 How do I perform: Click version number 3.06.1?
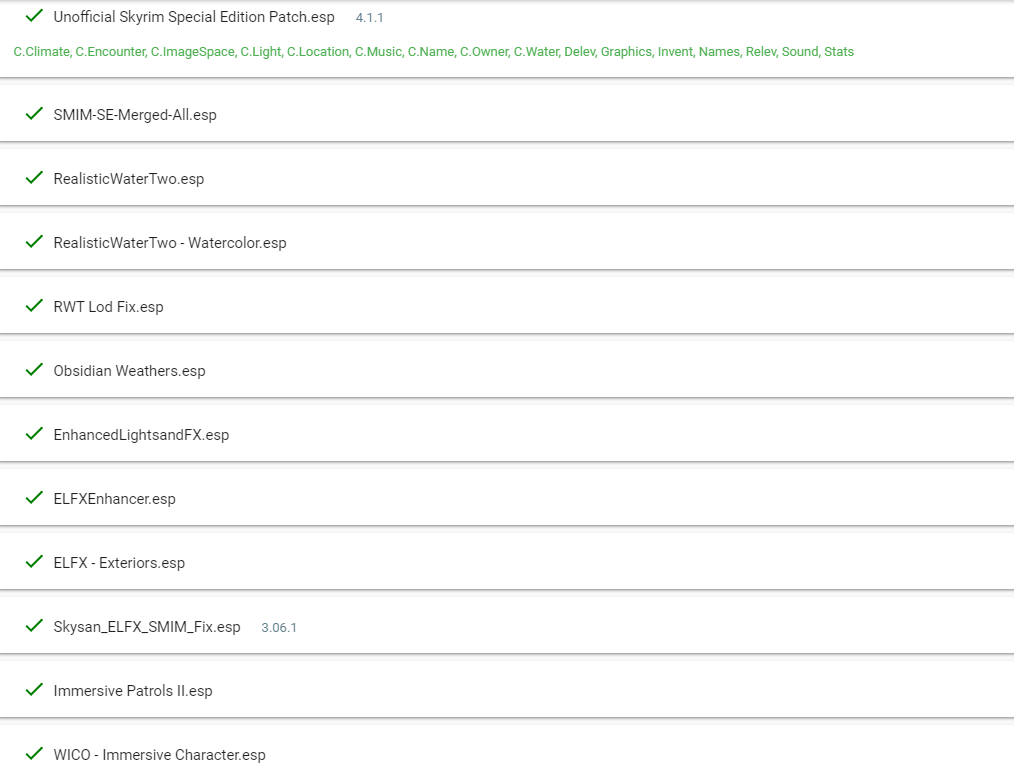click(x=279, y=628)
